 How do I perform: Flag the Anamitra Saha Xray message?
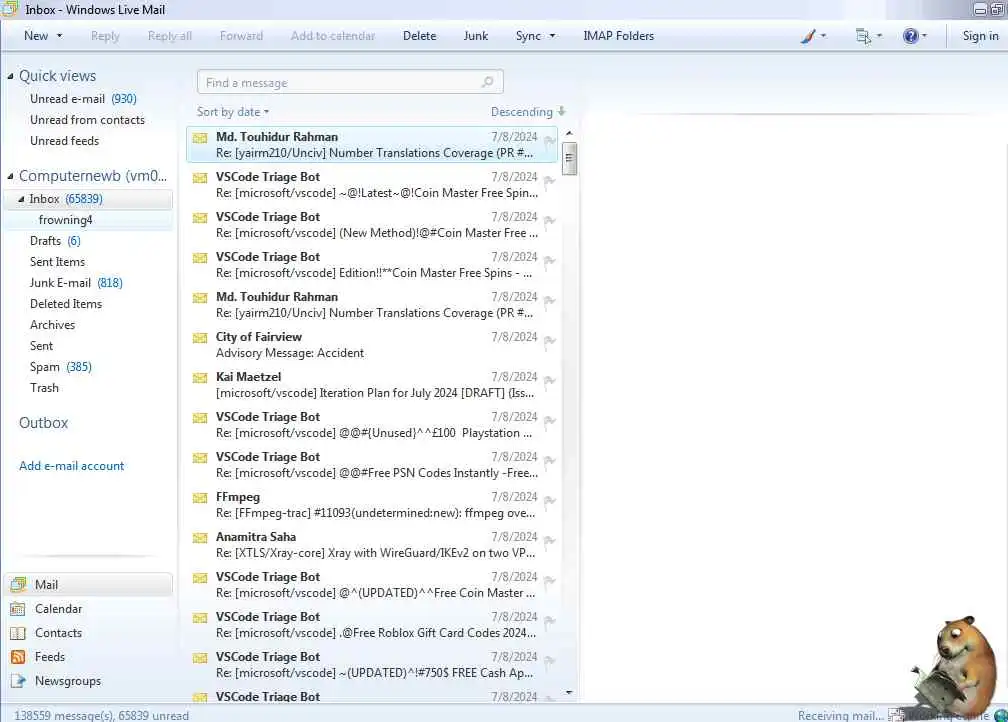549,541
